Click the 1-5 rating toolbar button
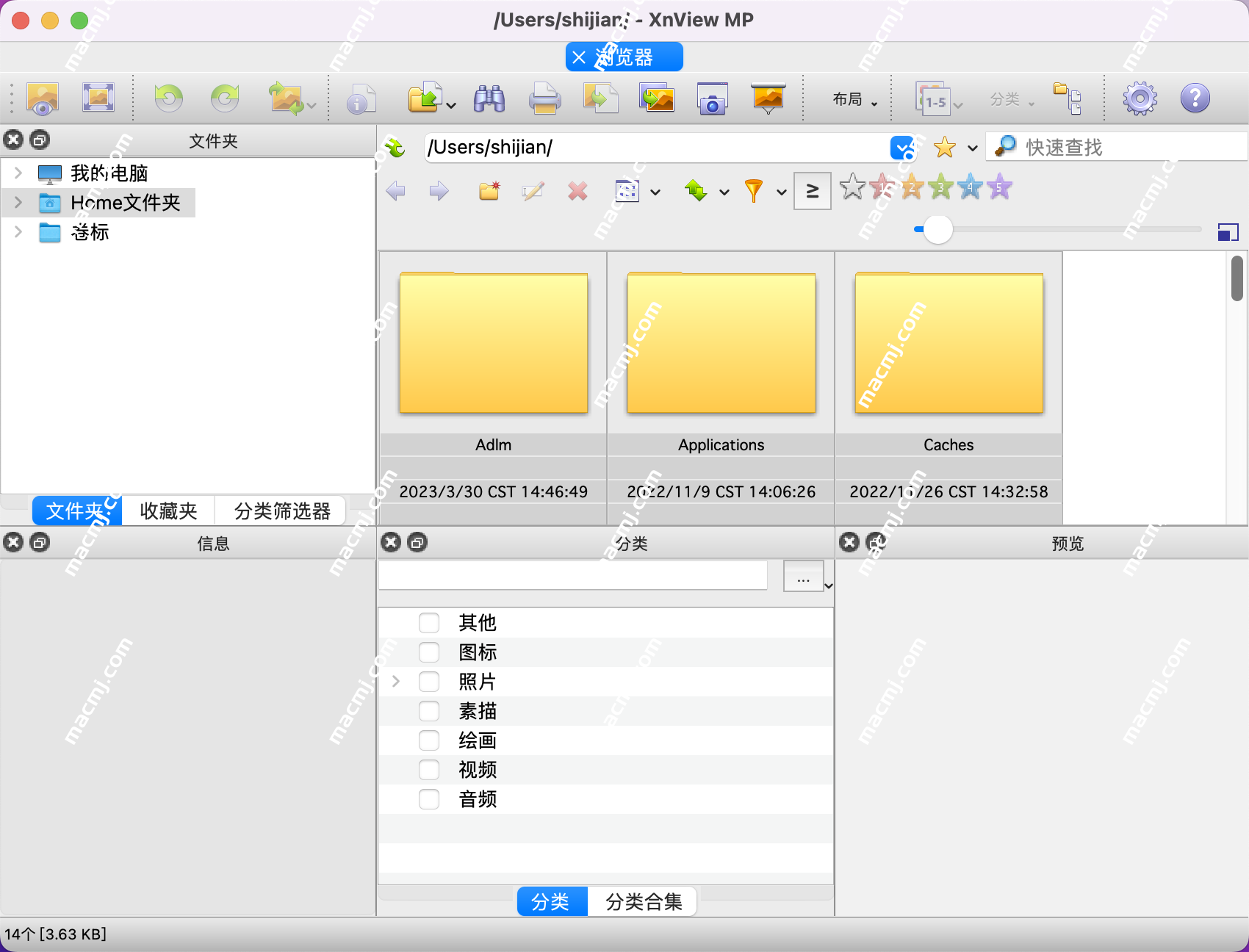The image size is (1249, 952). coord(933,98)
